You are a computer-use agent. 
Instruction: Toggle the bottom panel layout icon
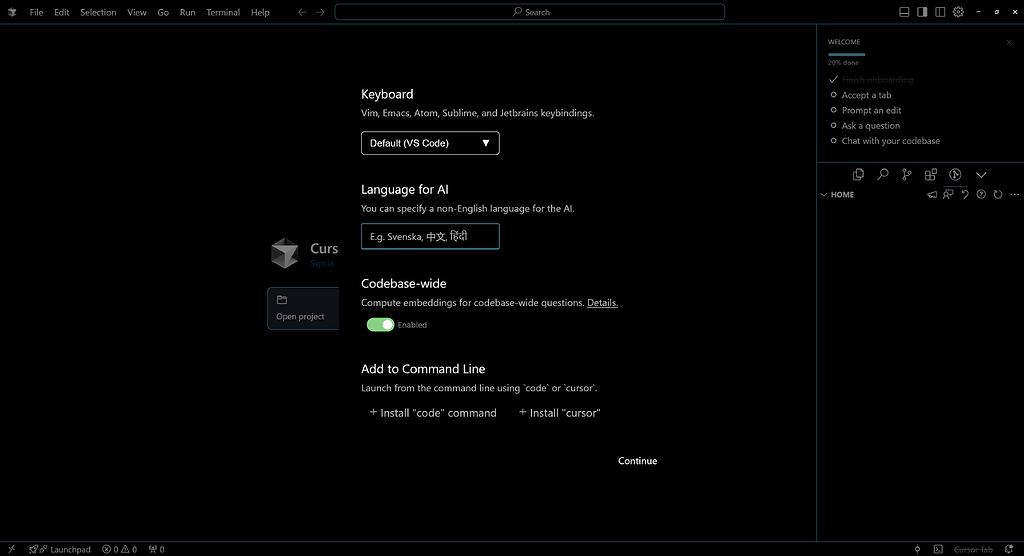click(x=904, y=12)
